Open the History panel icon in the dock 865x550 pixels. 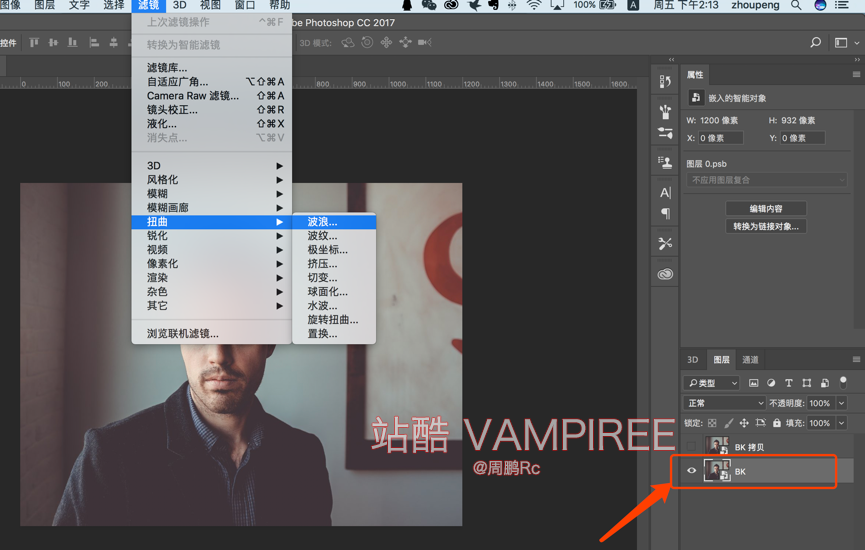point(665,82)
